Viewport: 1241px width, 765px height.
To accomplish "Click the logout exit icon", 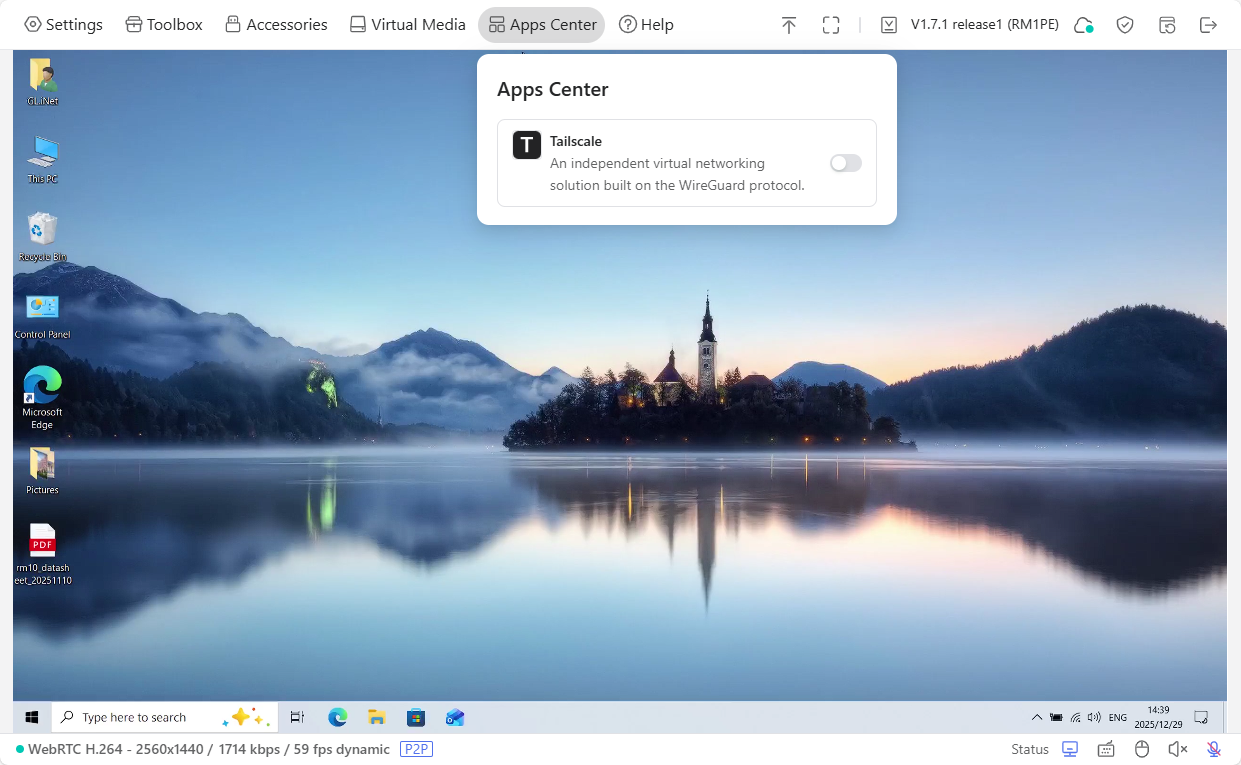I will point(1208,25).
